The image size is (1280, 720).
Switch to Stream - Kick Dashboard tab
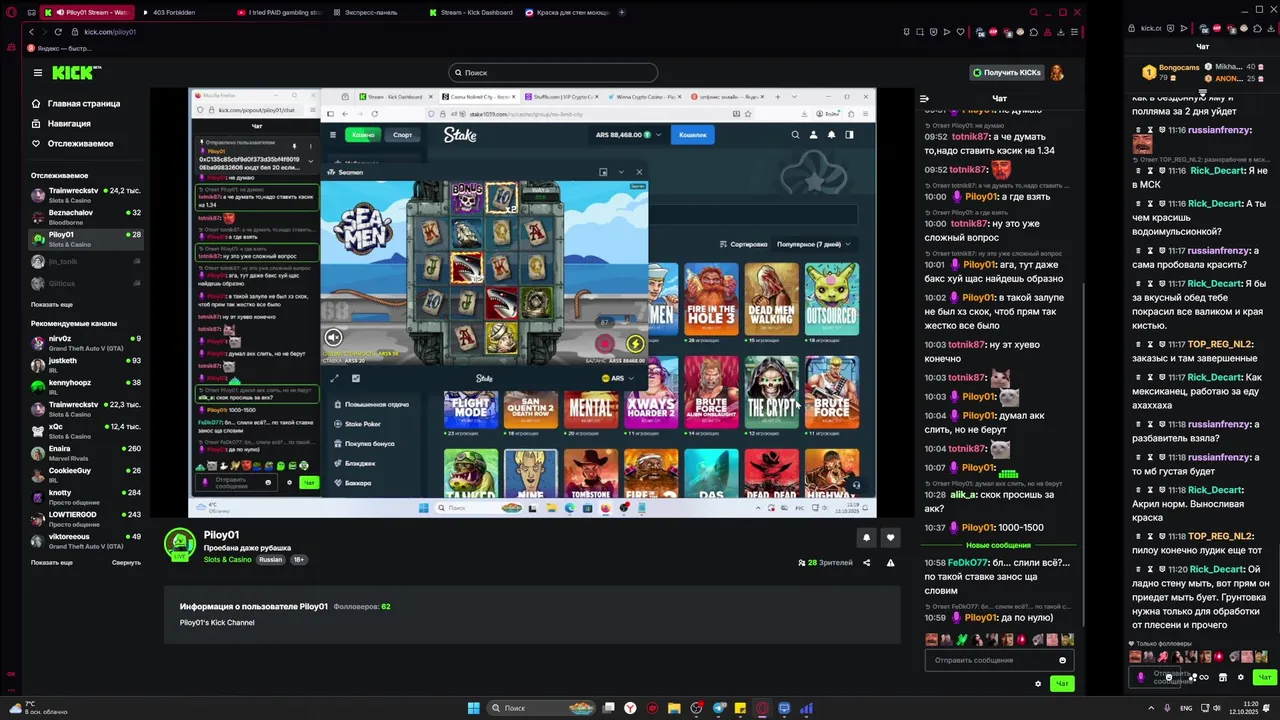click(470, 12)
